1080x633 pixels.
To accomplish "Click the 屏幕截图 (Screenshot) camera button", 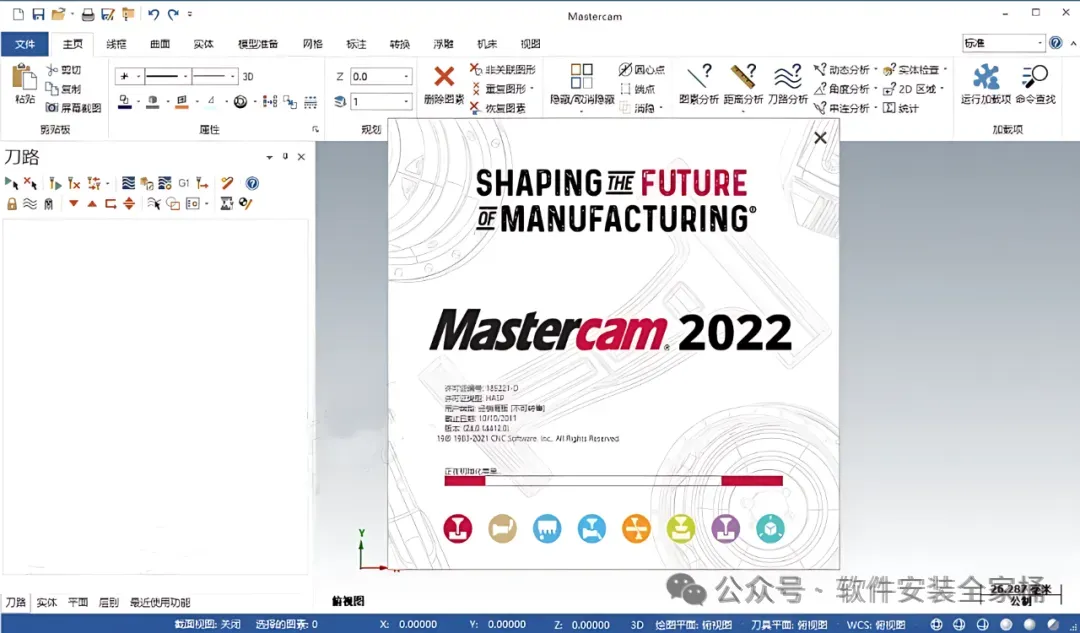I will pyautogui.click(x=73, y=107).
